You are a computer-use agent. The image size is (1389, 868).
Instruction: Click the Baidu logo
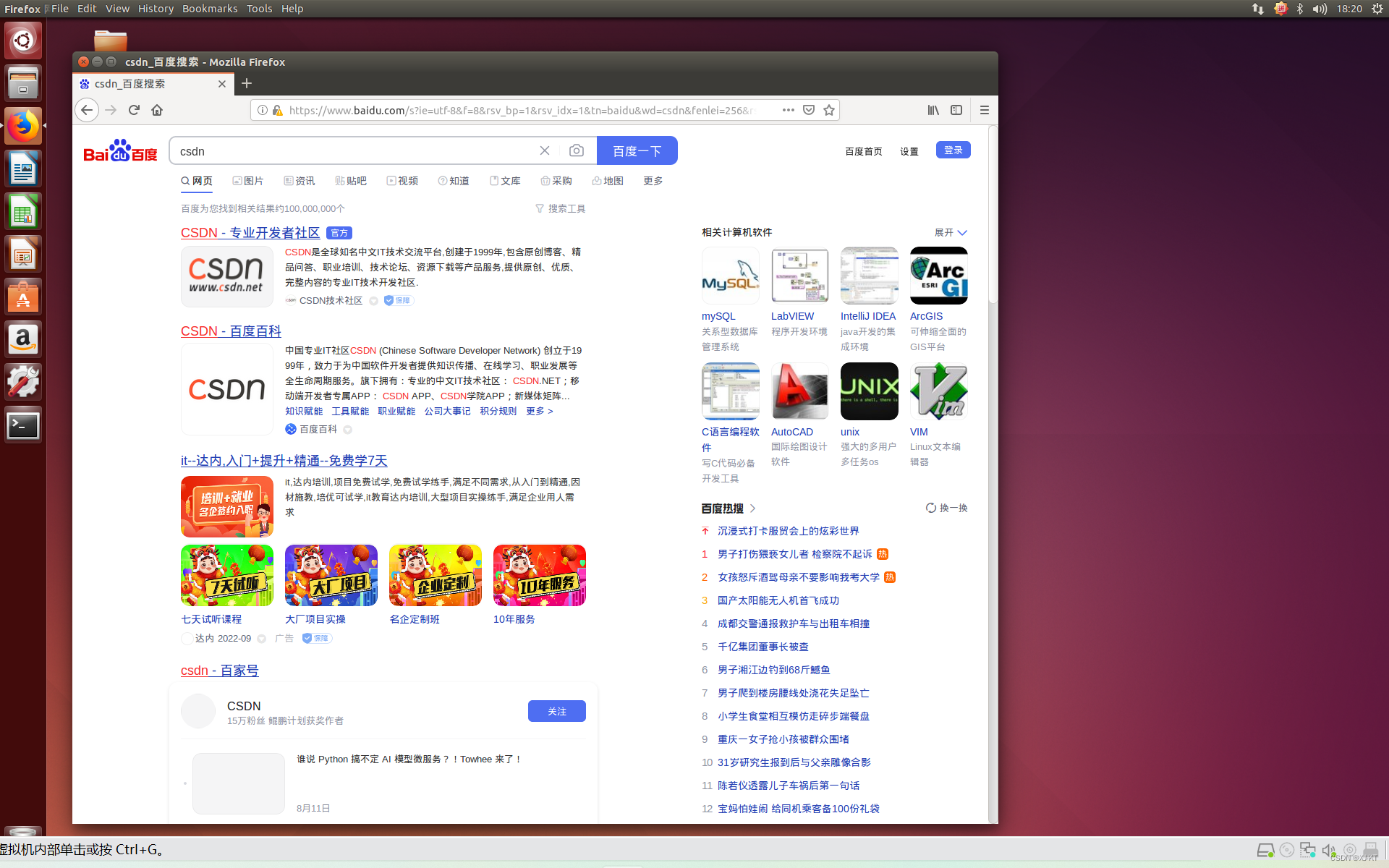click(121, 150)
